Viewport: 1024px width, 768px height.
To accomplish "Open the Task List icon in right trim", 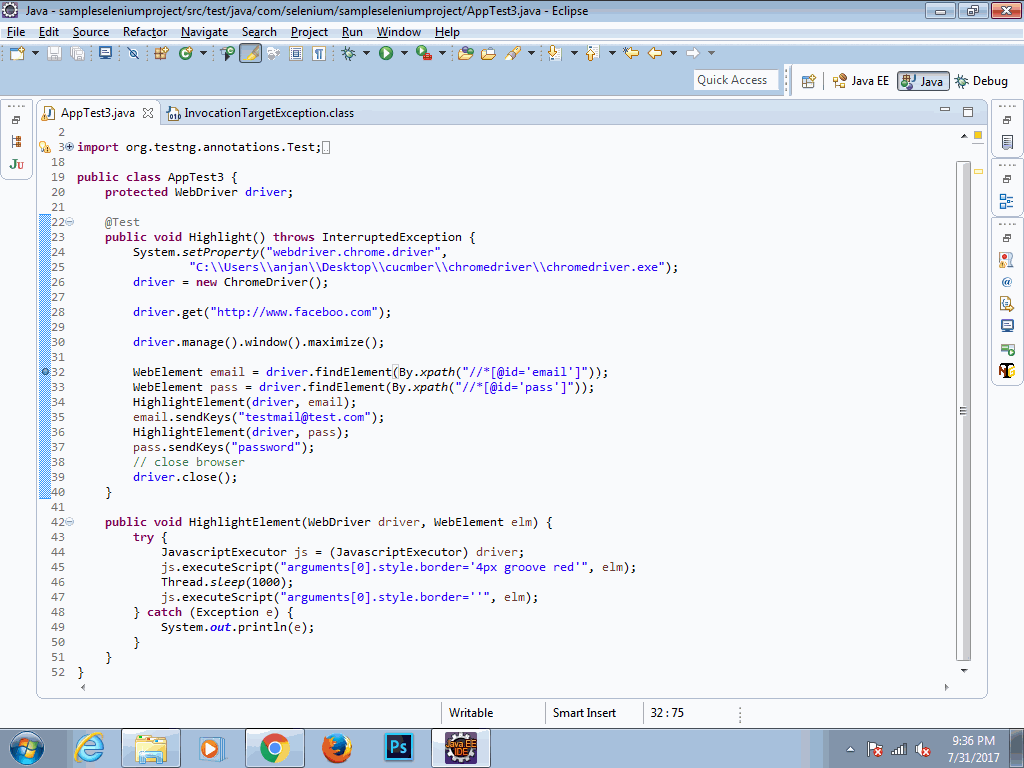I will point(1007,142).
